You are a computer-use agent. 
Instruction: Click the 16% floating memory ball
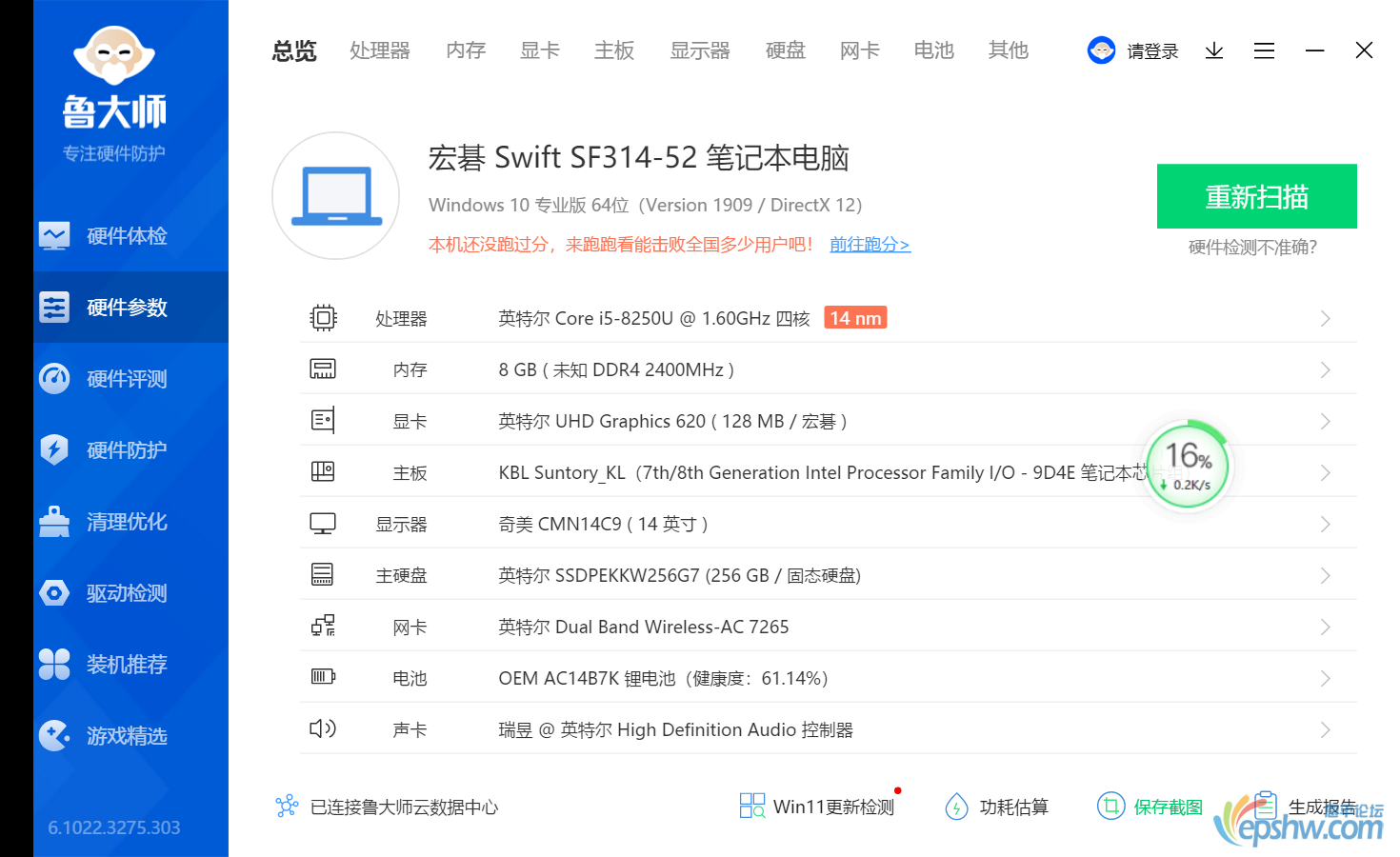click(x=1188, y=467)
